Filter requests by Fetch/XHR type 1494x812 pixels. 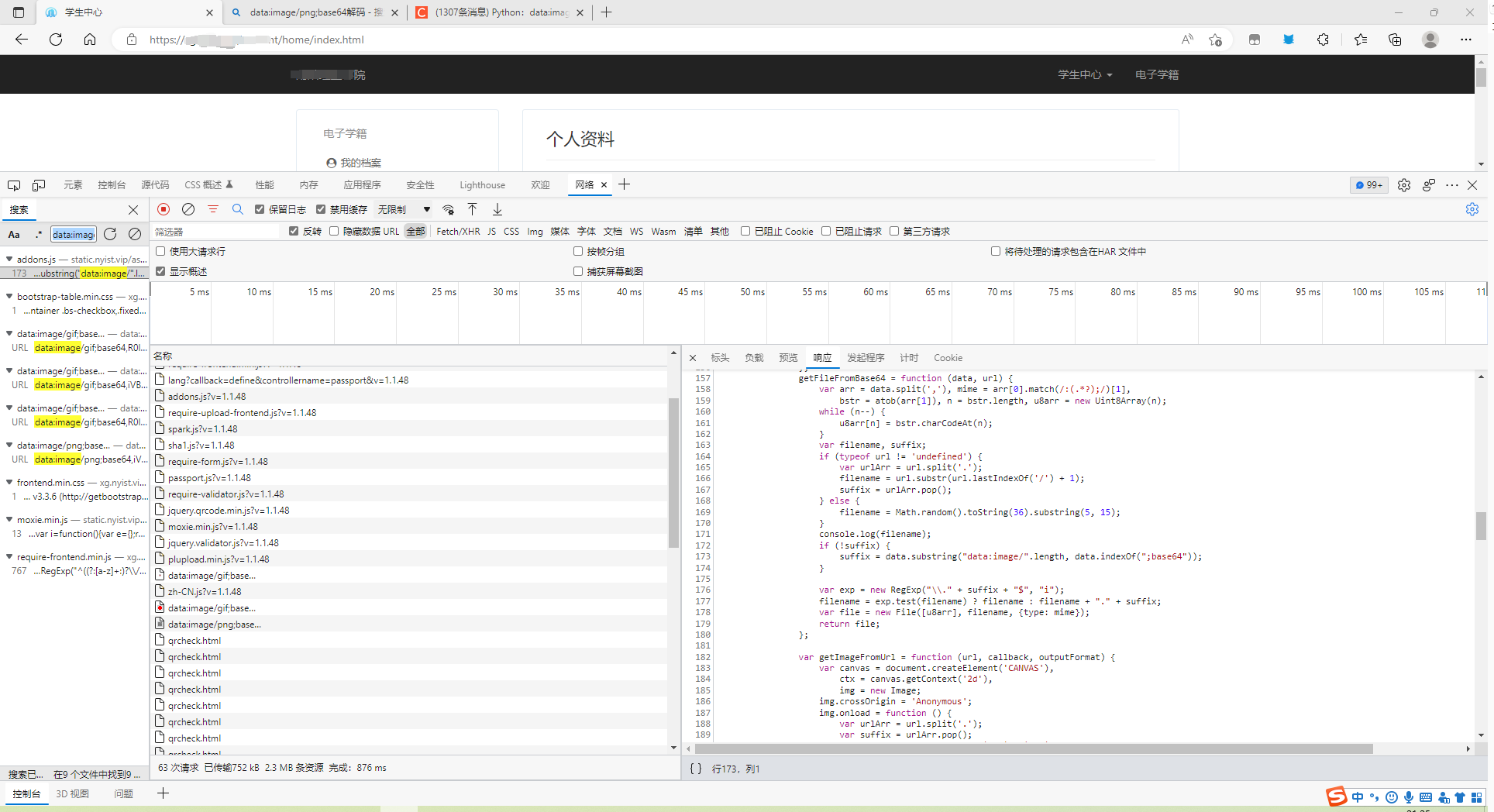[458, 232]
